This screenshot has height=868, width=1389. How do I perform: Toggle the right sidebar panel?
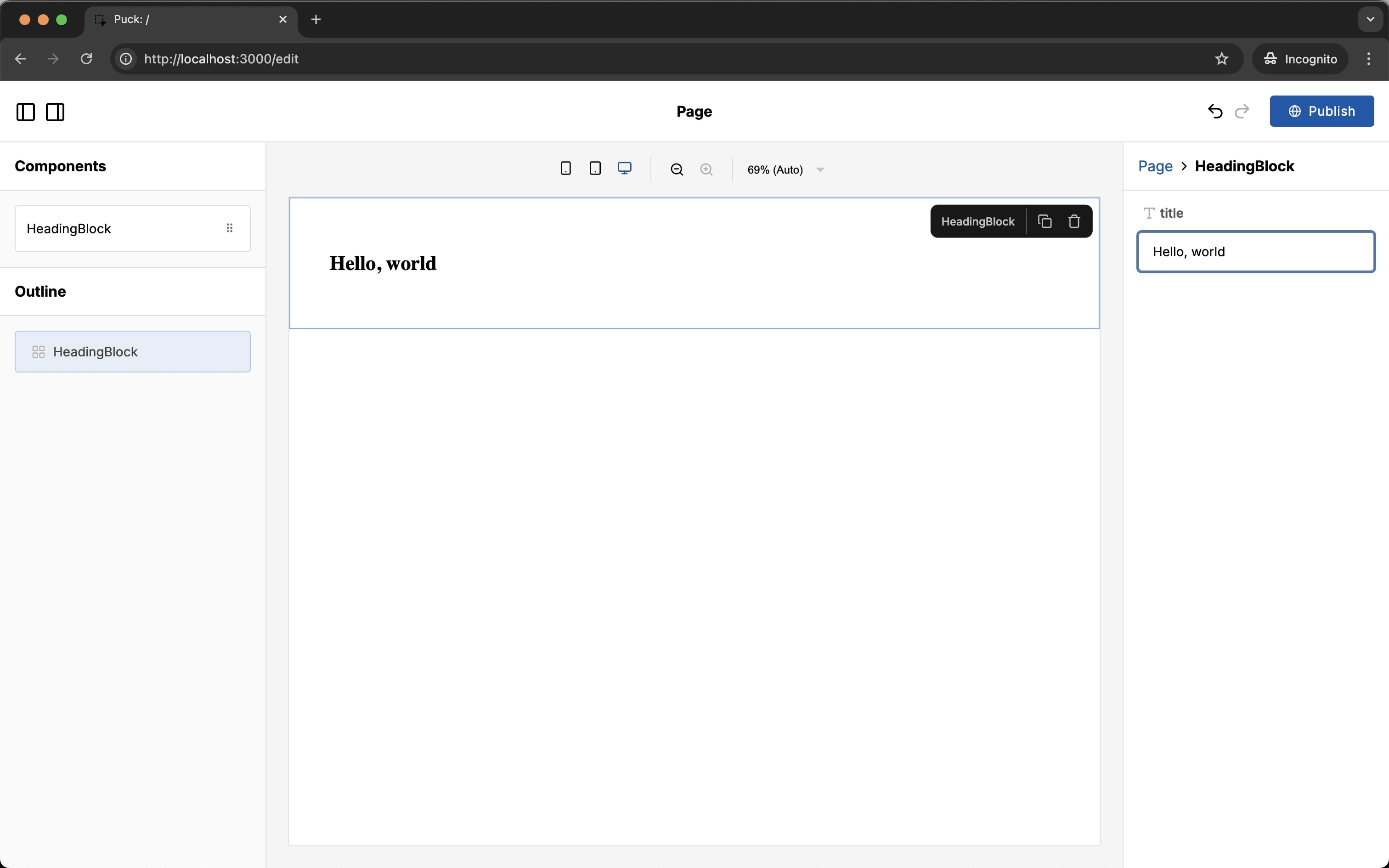click(x=55, y=112)
